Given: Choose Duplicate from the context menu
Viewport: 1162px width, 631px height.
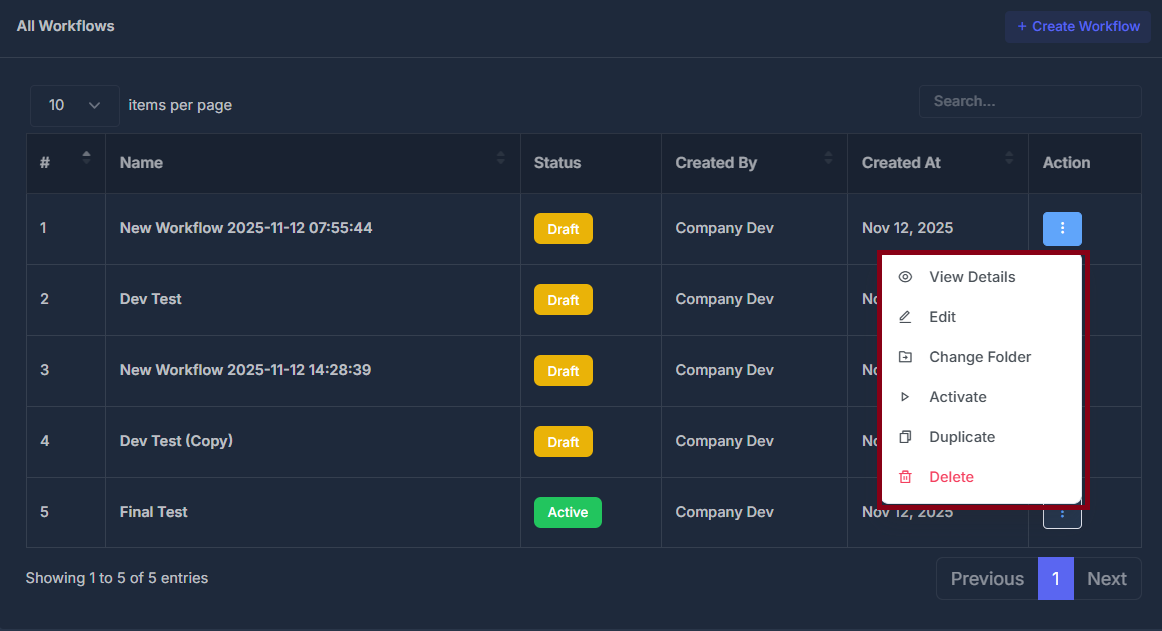Looking at the screenshot, I should (961, 436).
